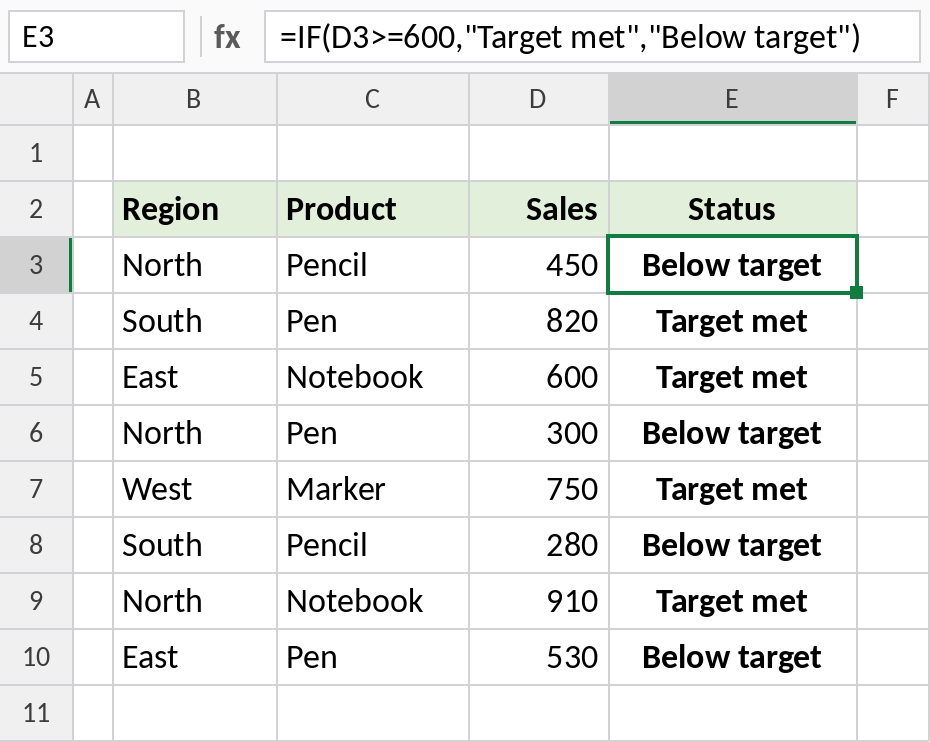Click South in row 4
Screen dimensions: 930x742
click(x=195, y=321)
